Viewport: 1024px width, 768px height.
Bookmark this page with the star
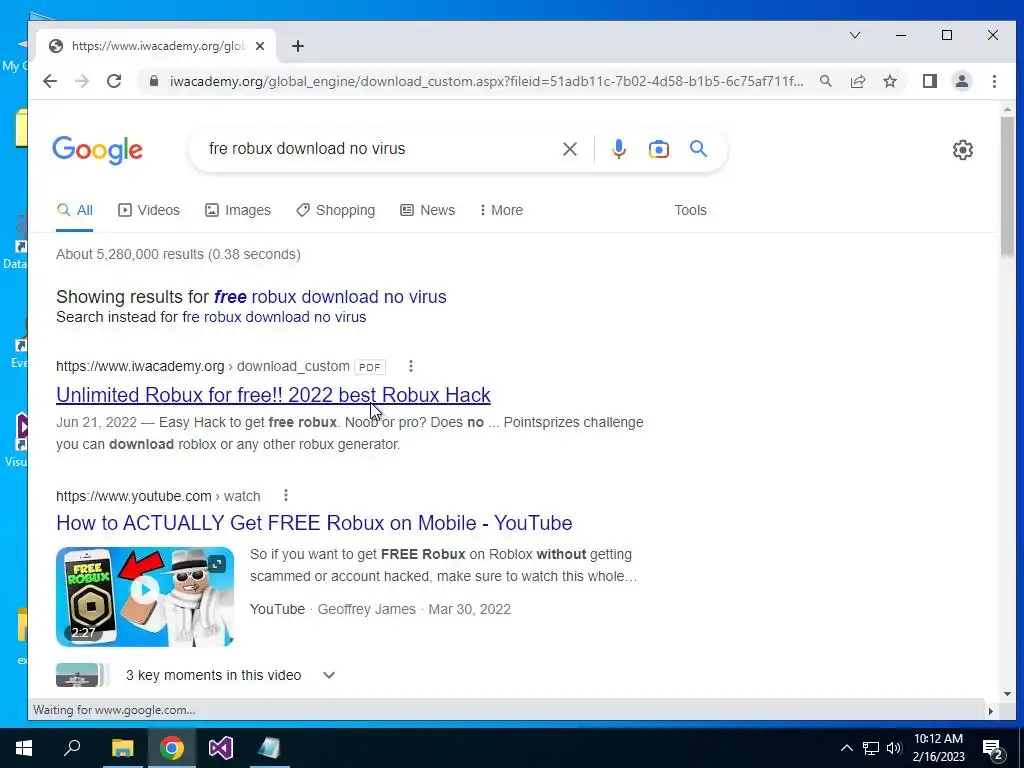[x=889, y=81]
